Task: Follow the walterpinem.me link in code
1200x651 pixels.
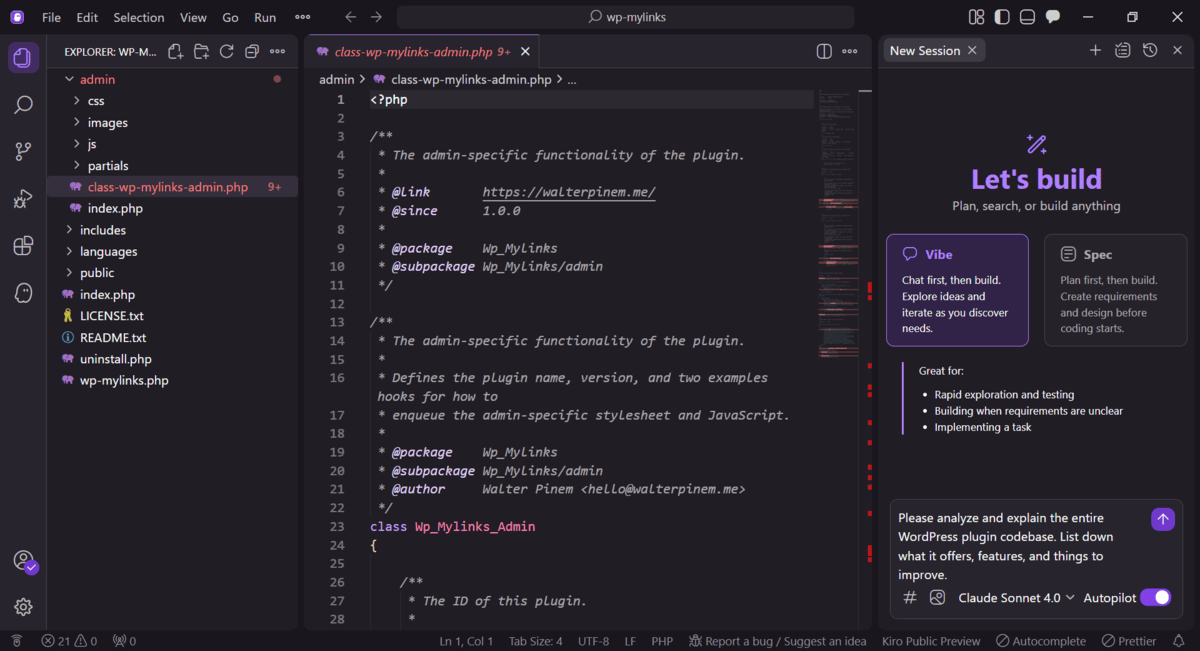Action: pyautogui.click(x=569, y=192)
